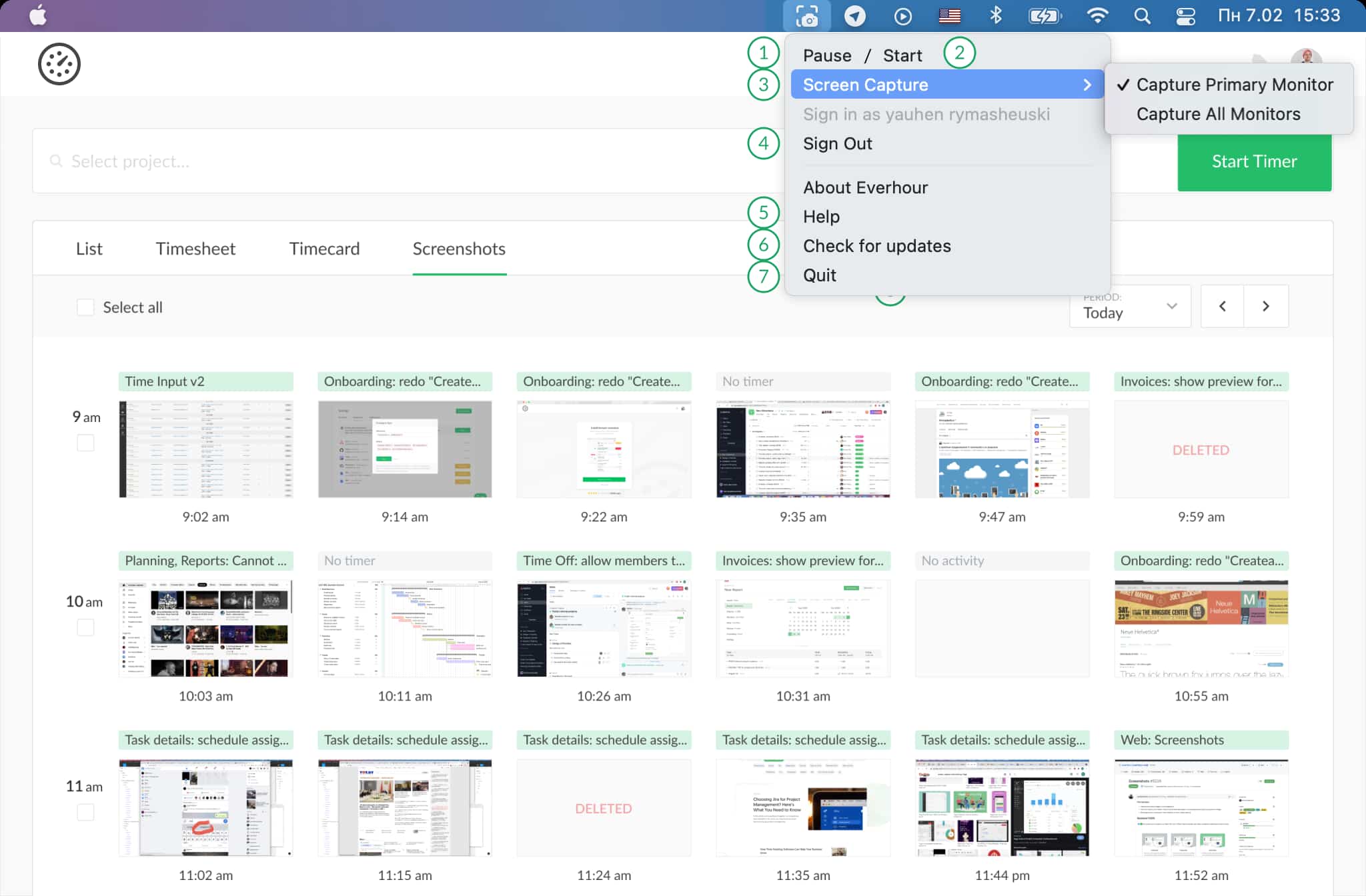Toggle the Select all checkbox
The image size is (1366, 896).
(x=85, y=307)
